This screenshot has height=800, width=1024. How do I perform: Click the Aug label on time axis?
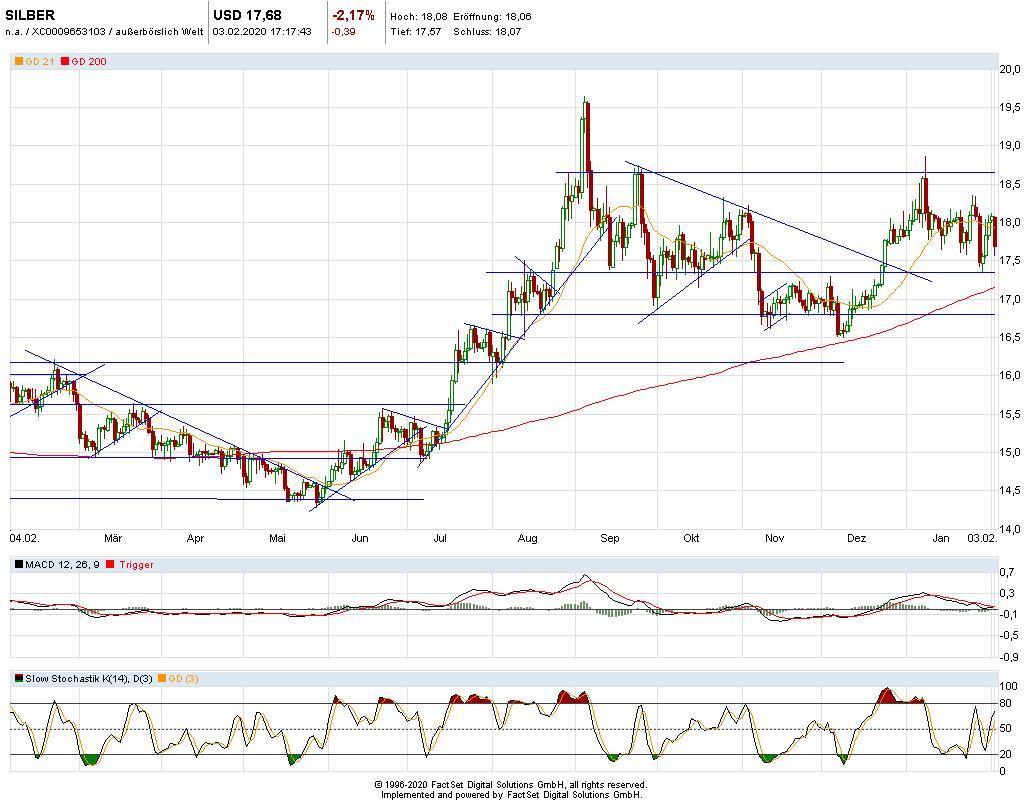tap(528, 539)
